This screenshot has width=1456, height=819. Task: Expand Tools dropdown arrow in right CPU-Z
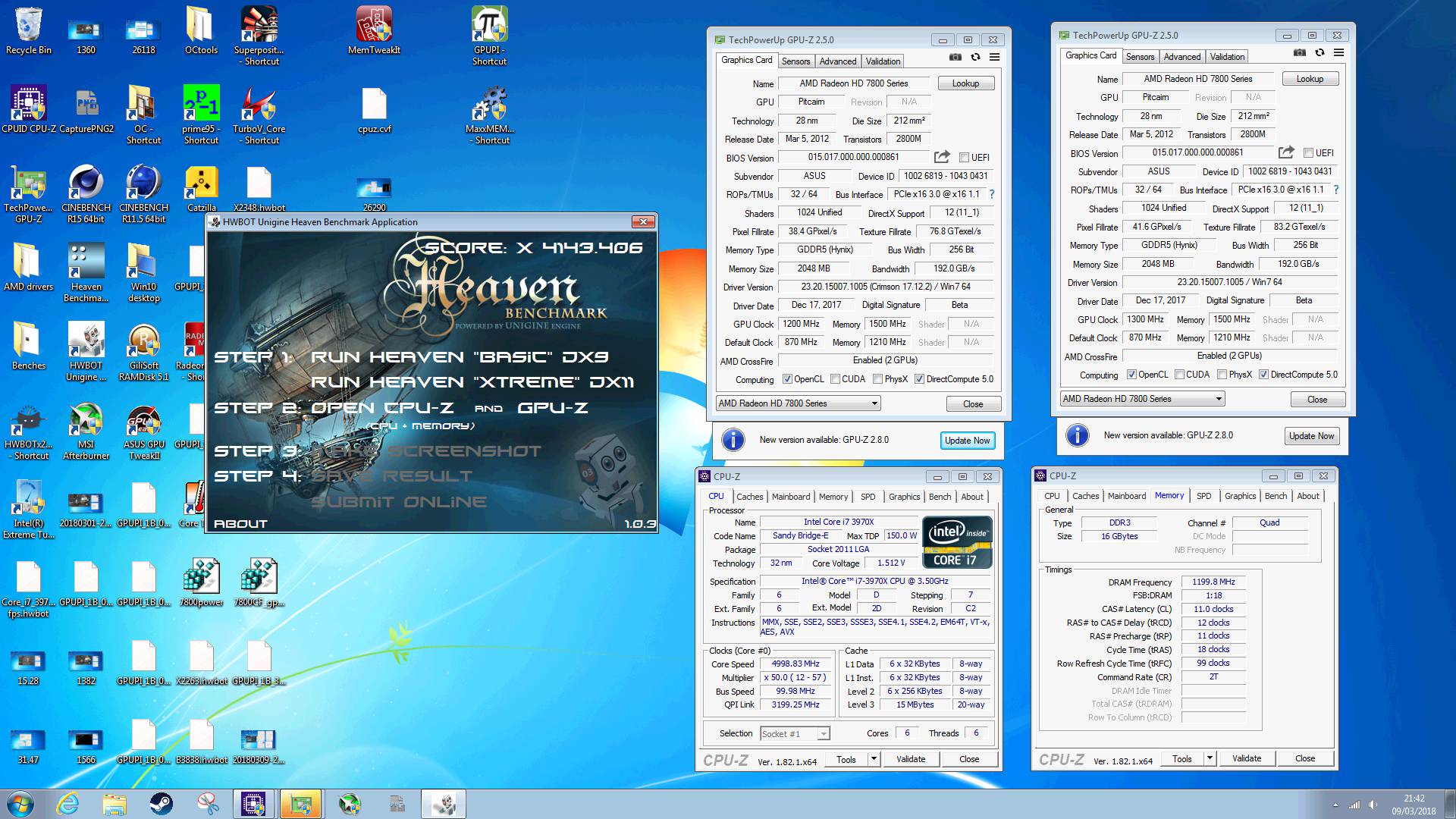click(x=1209, y=758)
